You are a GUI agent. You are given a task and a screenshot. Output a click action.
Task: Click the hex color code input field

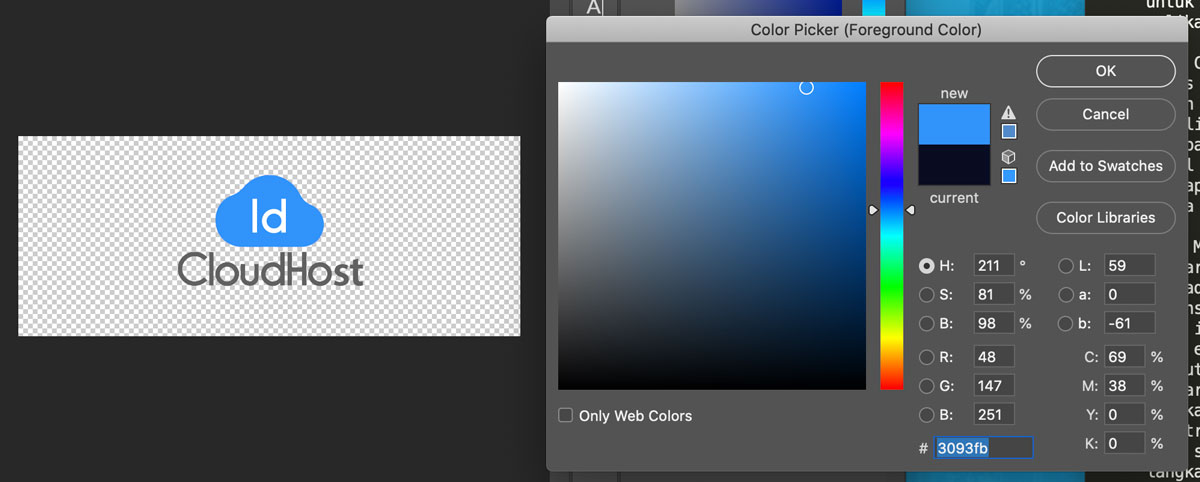point(983,448)
